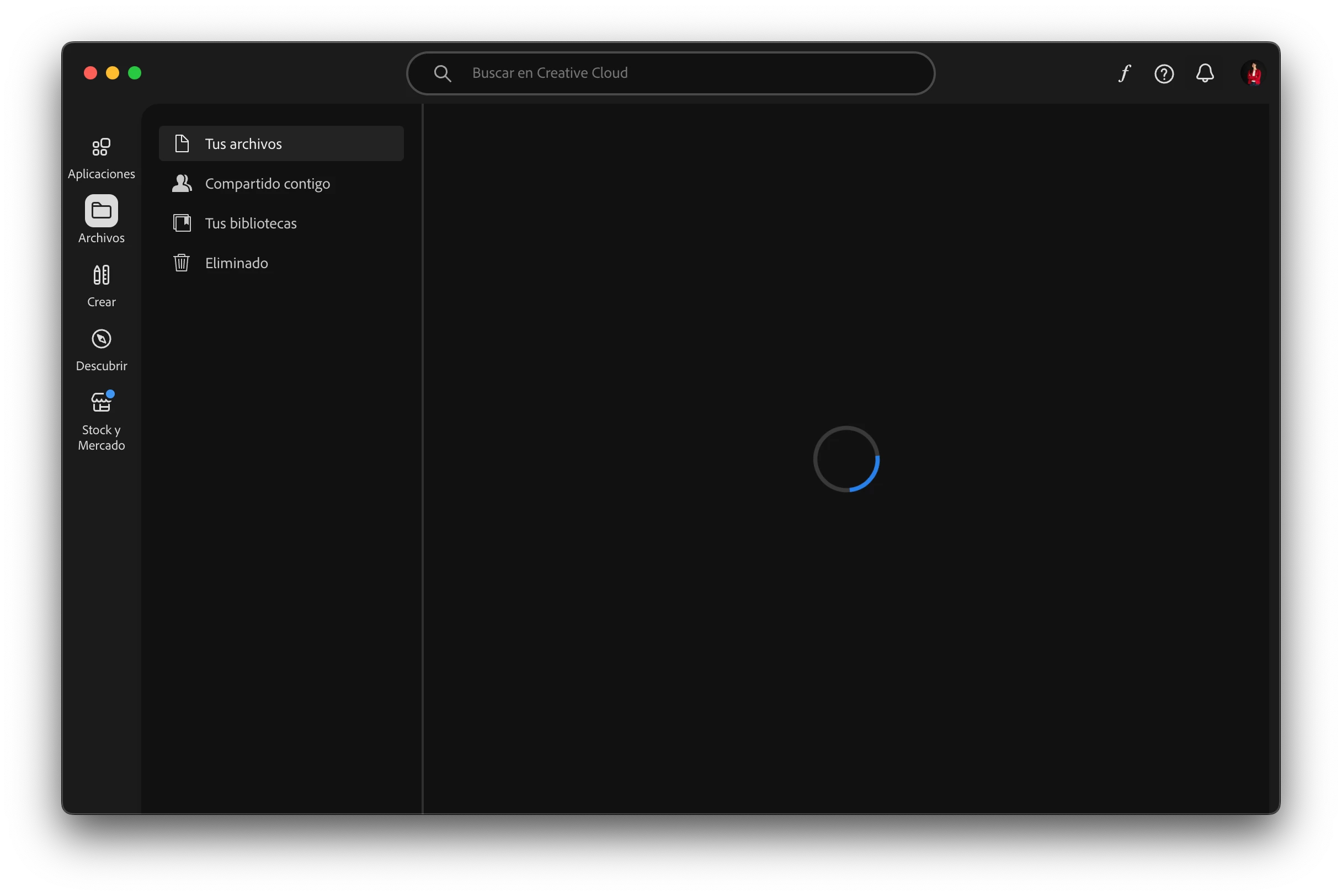Click the fonts 'f' icon
Image resolution: width=1342 pixels, height=896 pixels.
[1124, 73]
